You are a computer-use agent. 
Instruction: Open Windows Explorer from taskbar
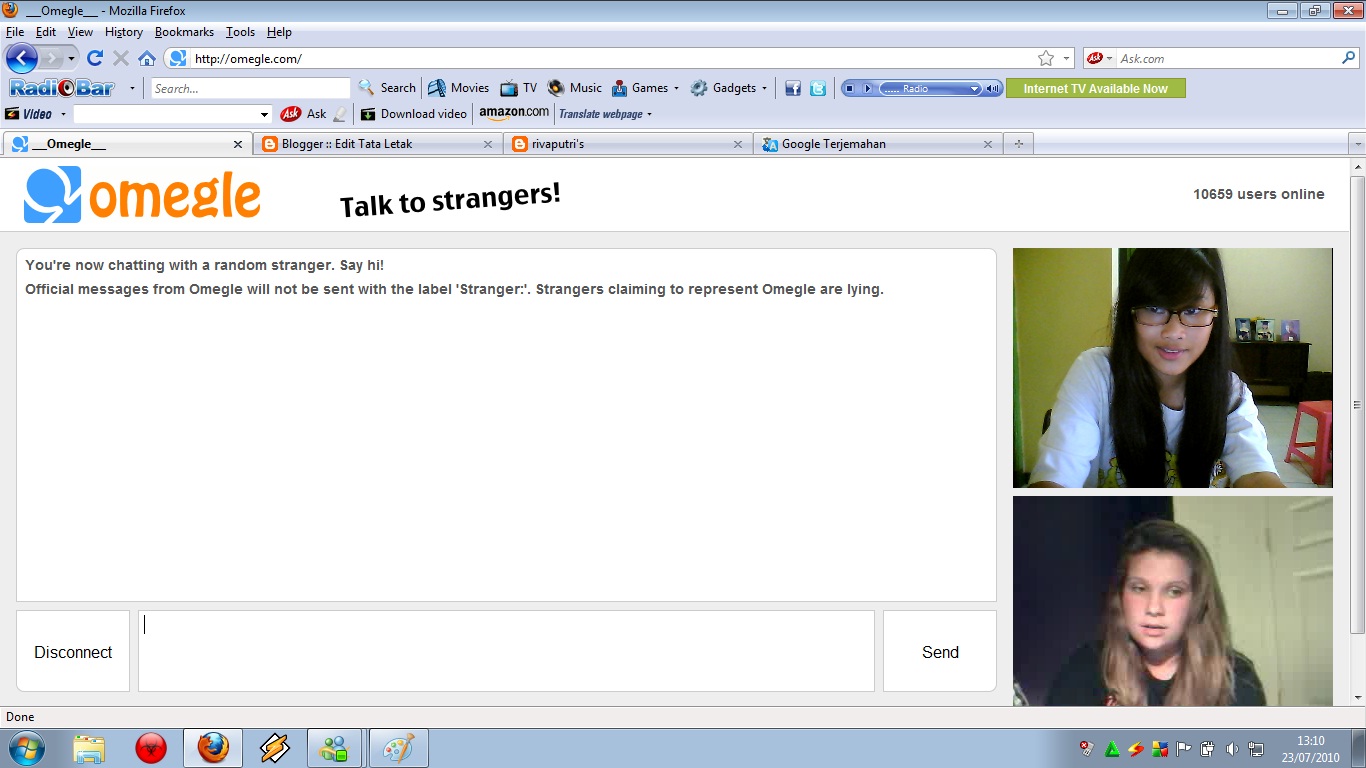coord(89,748)
